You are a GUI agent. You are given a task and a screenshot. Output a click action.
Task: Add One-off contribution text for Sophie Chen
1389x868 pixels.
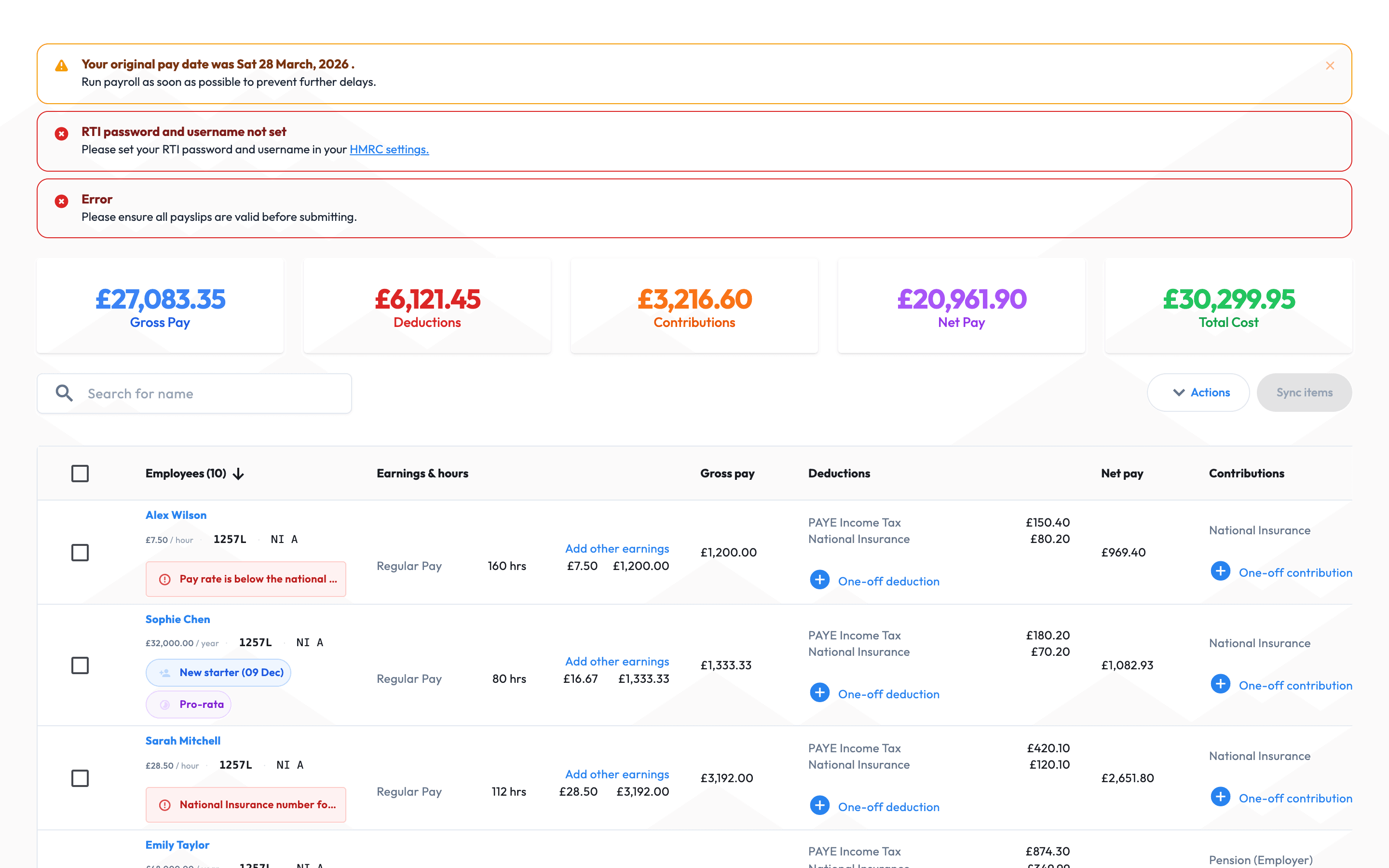[x=1295, y=685]
